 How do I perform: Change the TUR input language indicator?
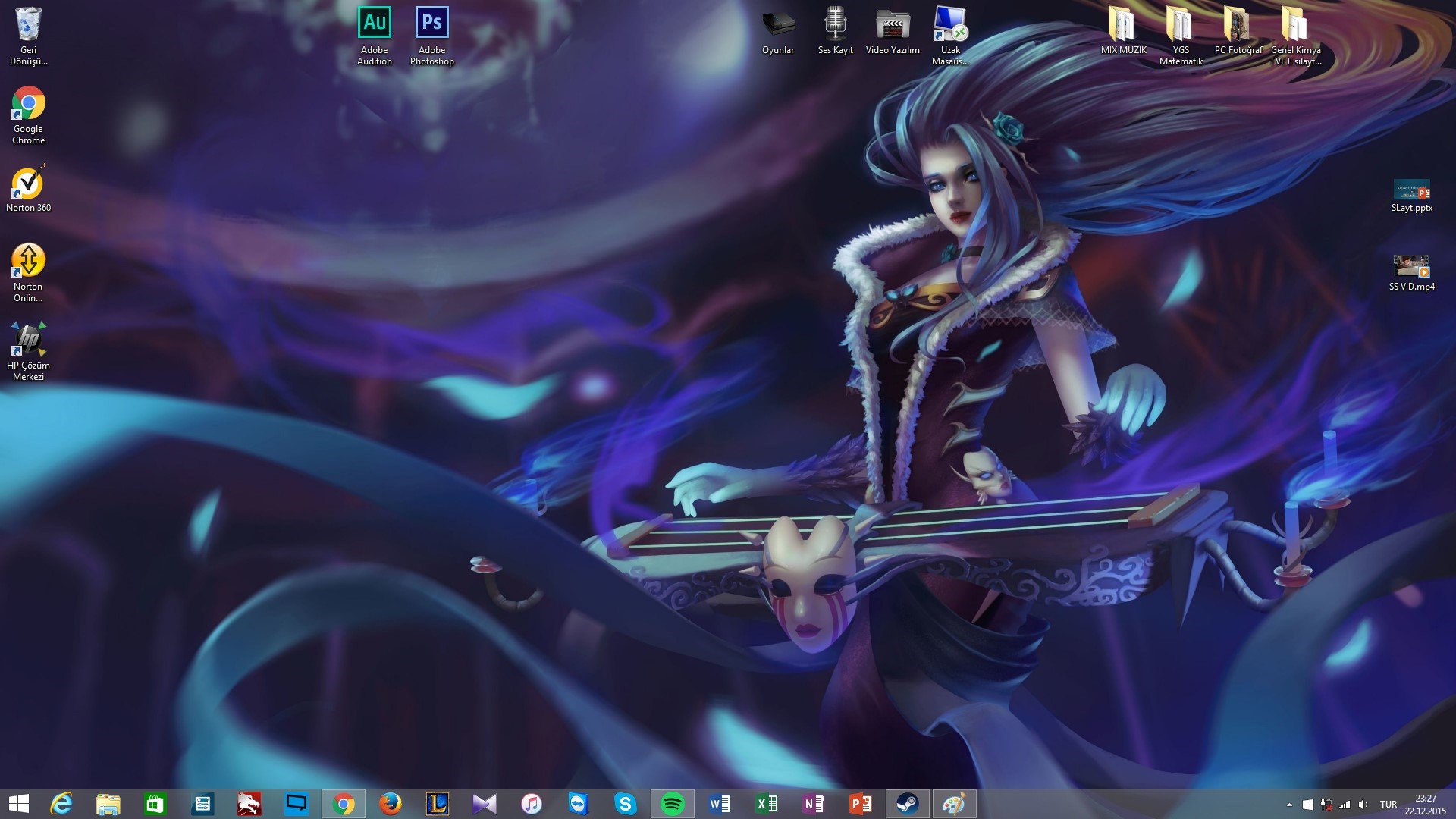1389,805
